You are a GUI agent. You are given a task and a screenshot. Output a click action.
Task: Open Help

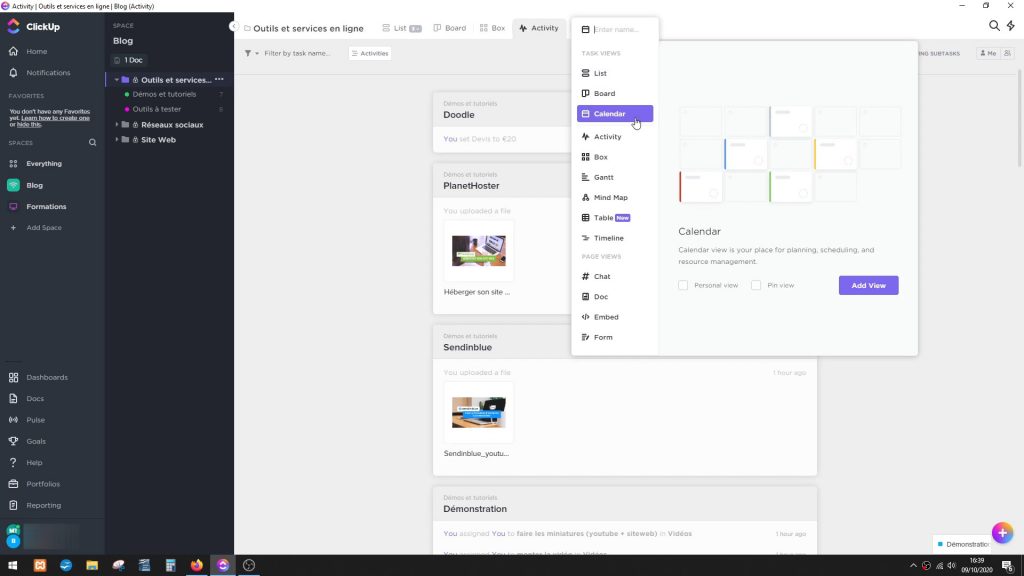tap(34, 462)
